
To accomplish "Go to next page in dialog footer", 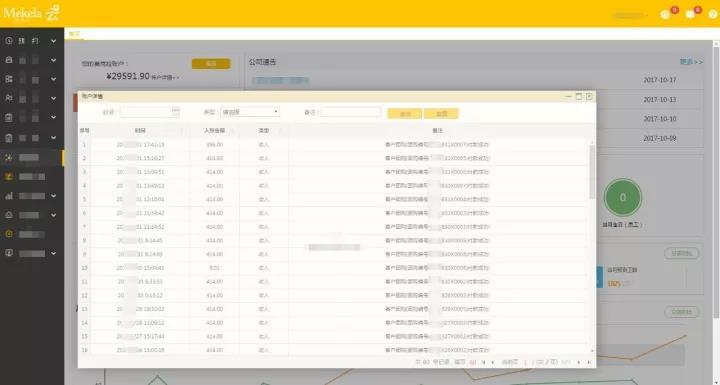I will (x=579, y=362).
